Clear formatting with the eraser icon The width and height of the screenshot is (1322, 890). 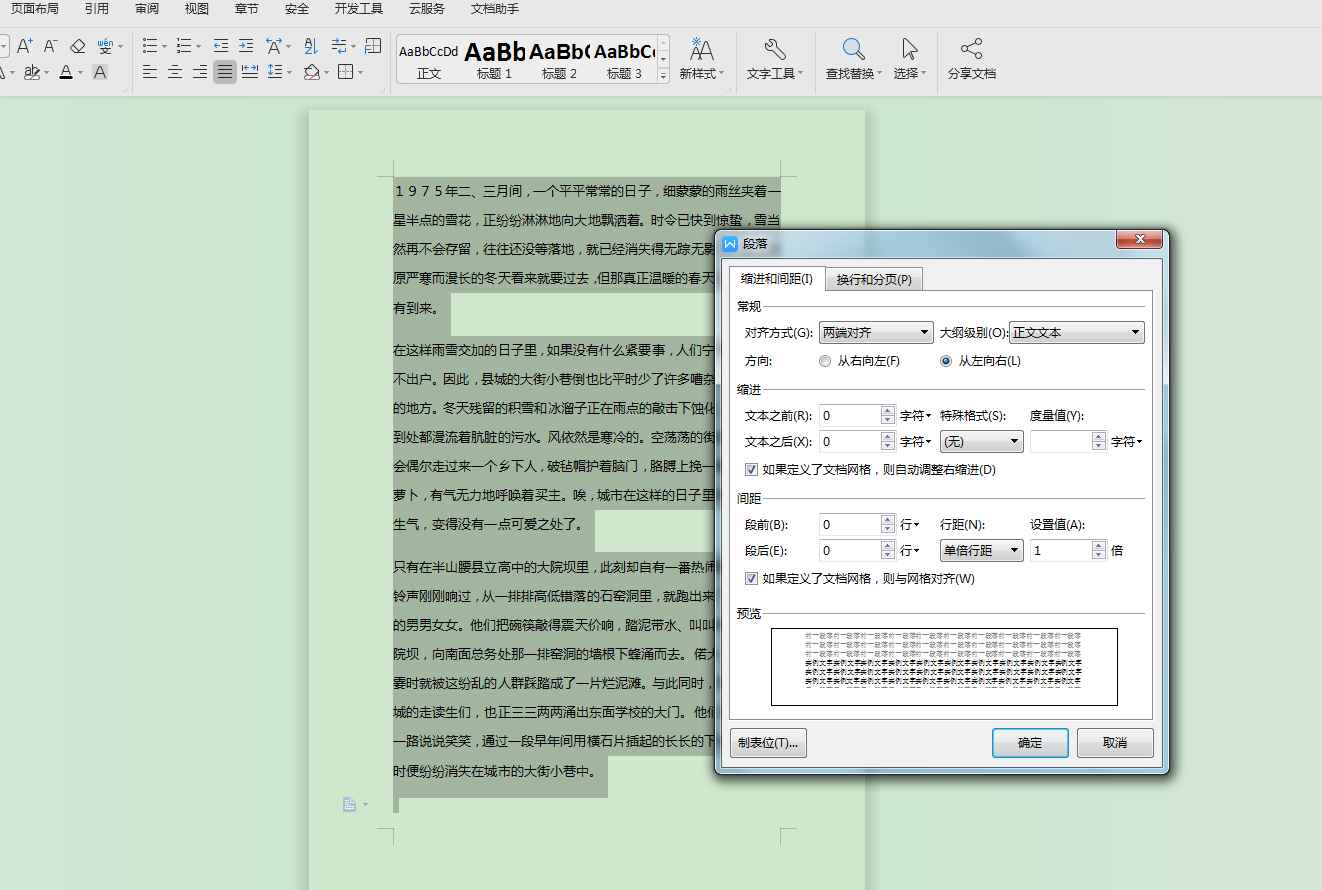point(77,46)
